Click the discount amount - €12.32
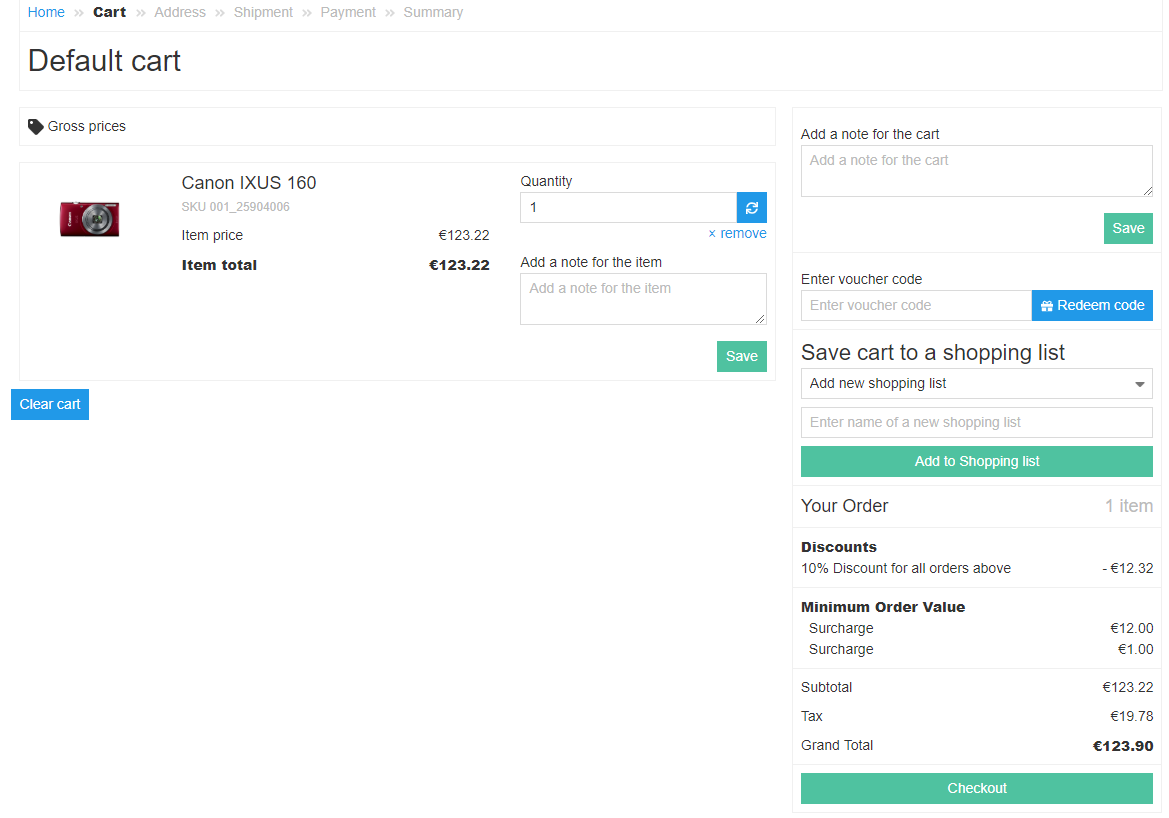Viewport: 1169px width, 818px height. 1128,568
